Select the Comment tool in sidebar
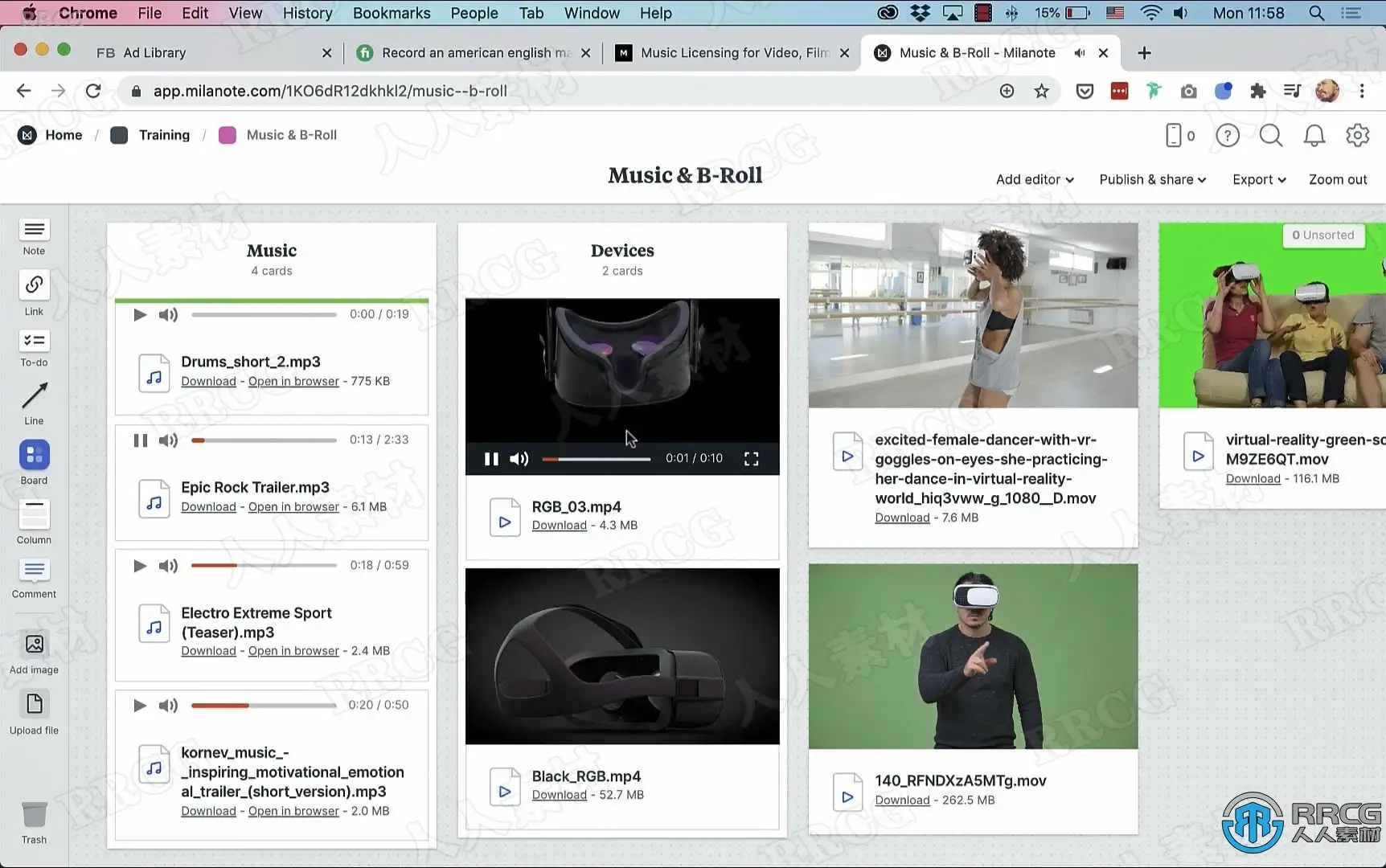1386x868 pixels. [x=34, y=579]
